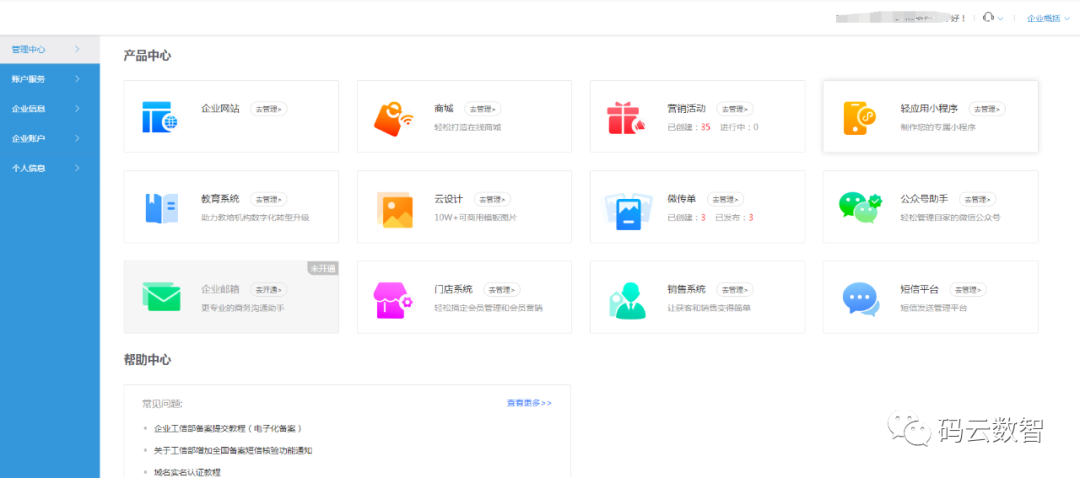Click 去开通 button for 企业邮箱

click(x=269, y=289)
